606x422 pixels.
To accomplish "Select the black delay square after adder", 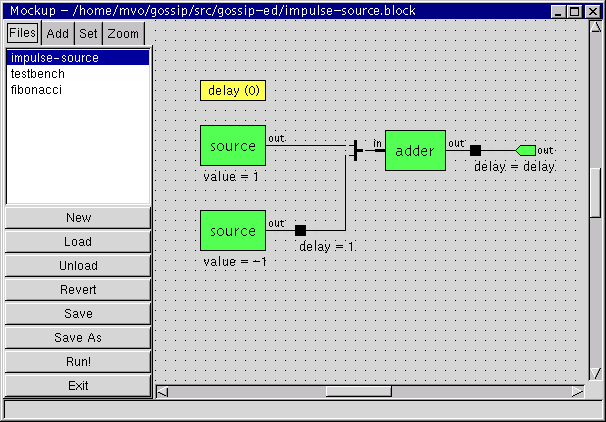I will pyautogui.click(x=475, y=151).
